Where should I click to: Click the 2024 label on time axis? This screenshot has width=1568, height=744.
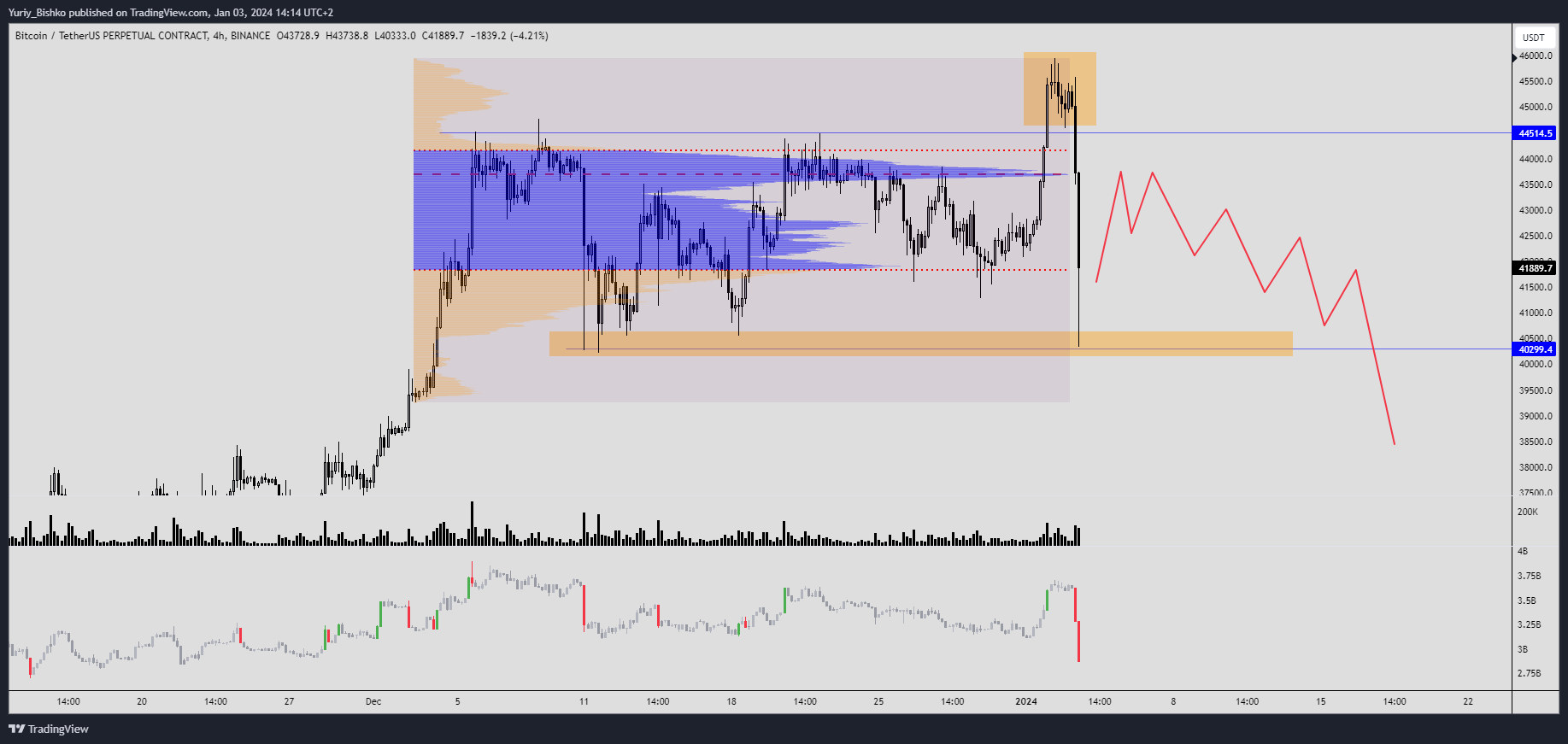tap(1026, 702)
